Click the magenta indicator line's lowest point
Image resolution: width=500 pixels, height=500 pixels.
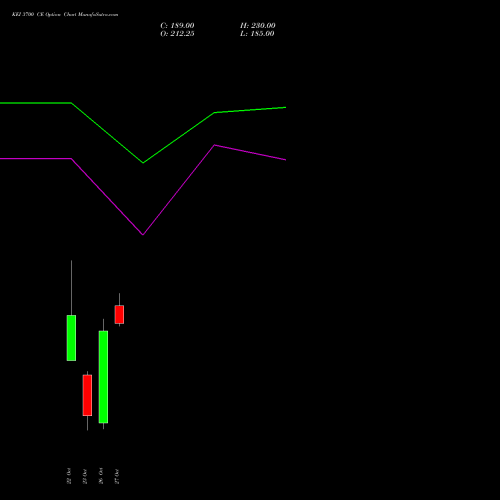click(143, 235)
